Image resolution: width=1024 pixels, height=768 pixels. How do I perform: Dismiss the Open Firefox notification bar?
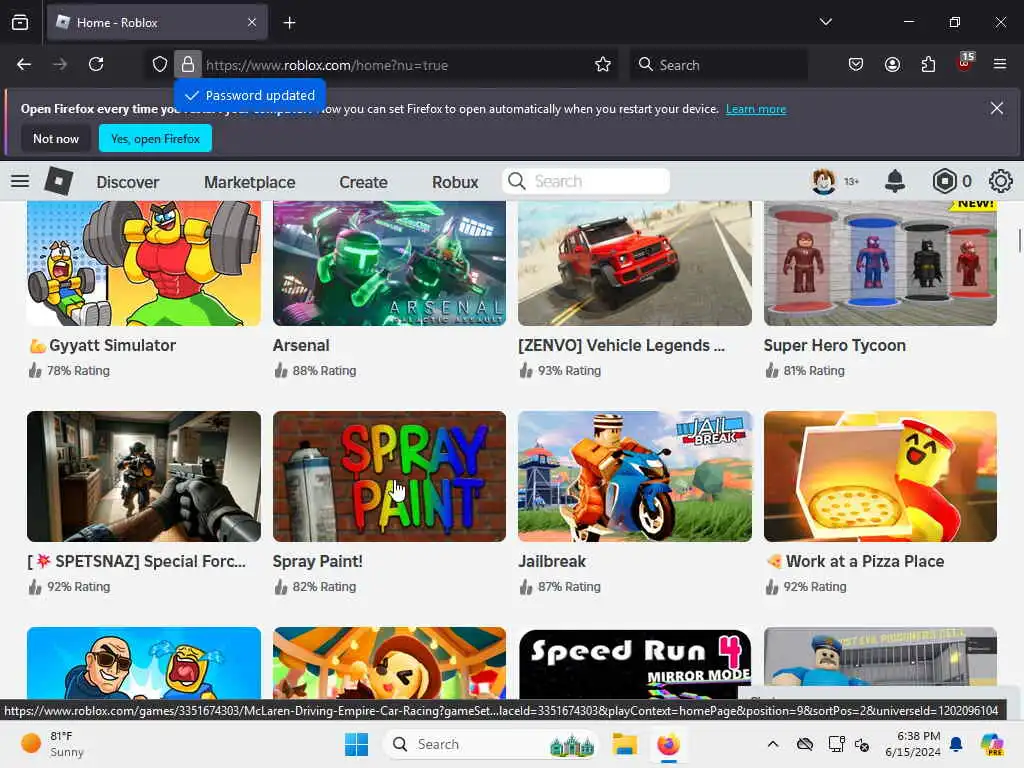coord(997,108)
